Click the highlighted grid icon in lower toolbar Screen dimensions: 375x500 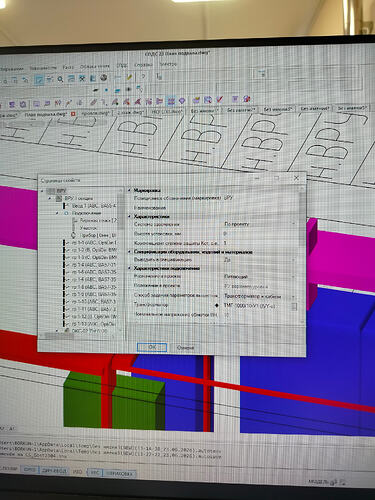(x=171, y=100)
